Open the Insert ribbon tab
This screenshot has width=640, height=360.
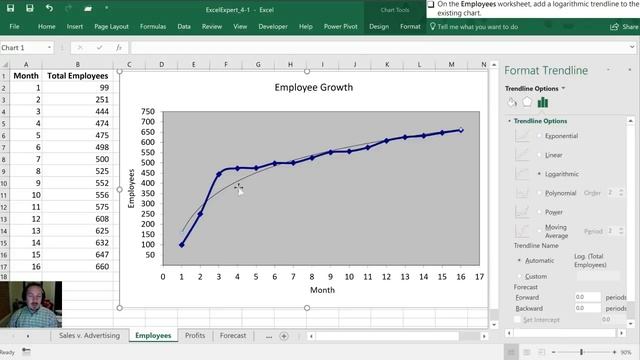pyautogui.click(x=75, y=27)
